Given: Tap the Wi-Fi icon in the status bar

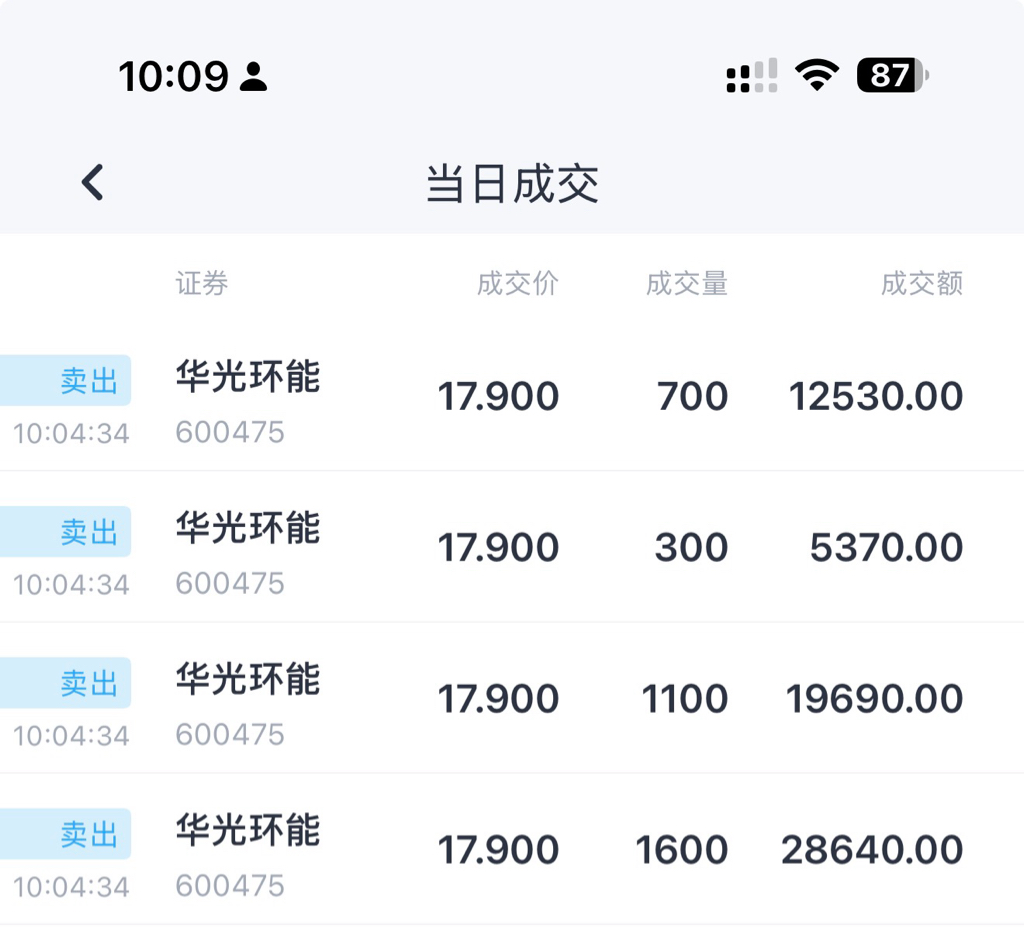Looking at the screenshot, I should pos(817,75).
